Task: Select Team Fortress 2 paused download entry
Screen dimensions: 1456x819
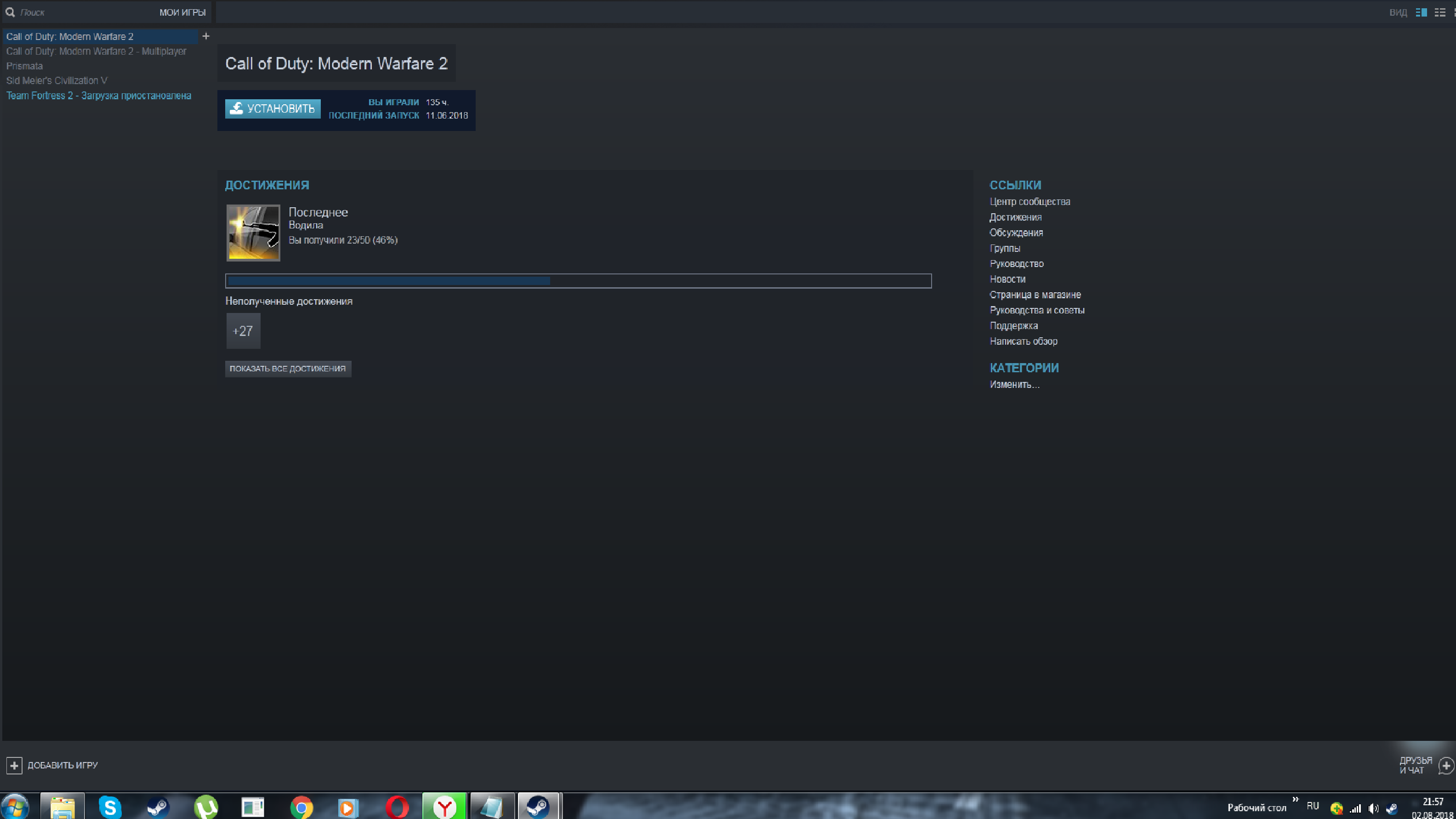Action: pyautogui.click(x=98, y=96)
